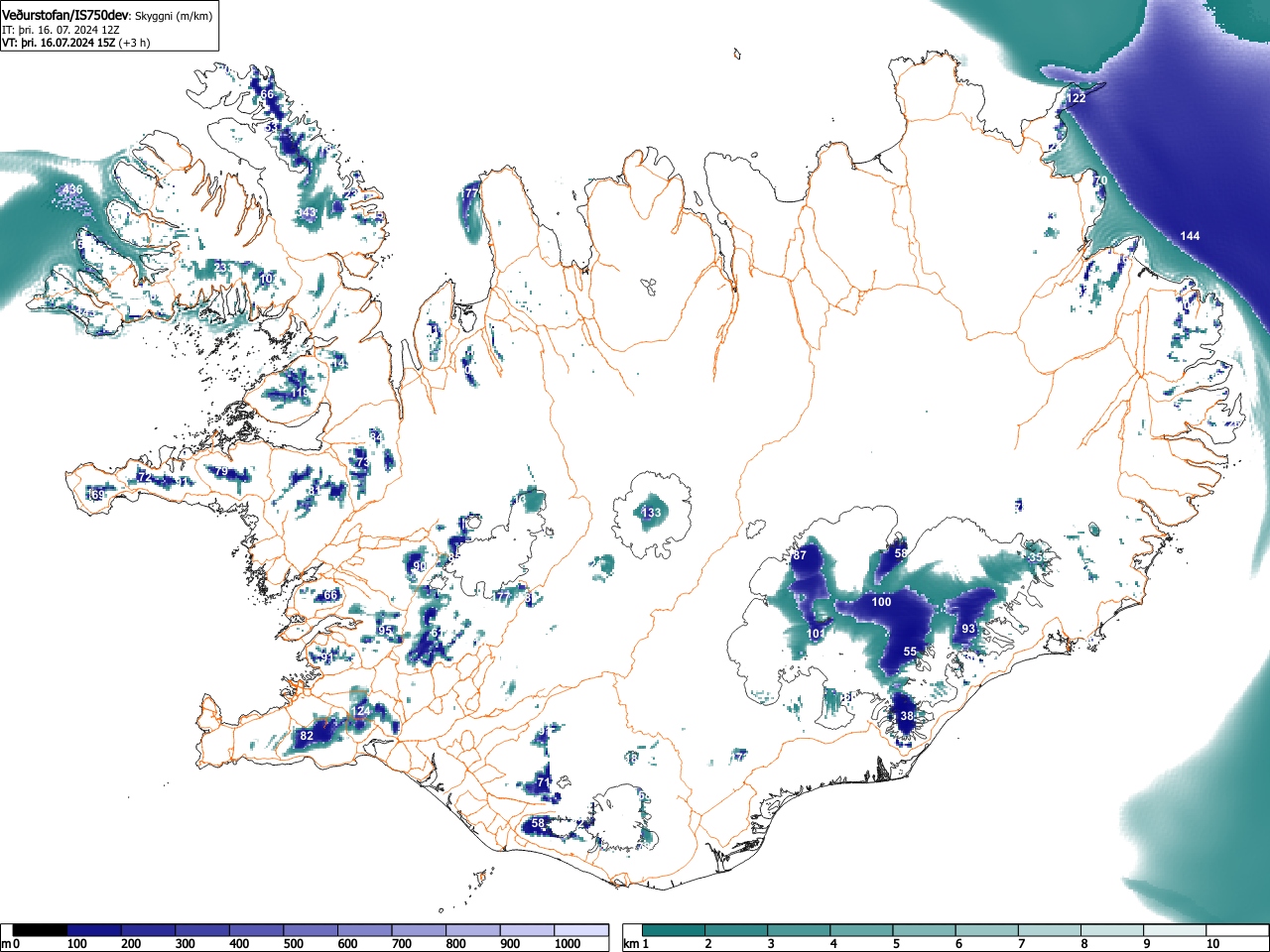Image resolution: width=1270 pixels, height=952 pixels.
Task: Click the '38' value near the south coast
Action: click(x=907, y=716)
